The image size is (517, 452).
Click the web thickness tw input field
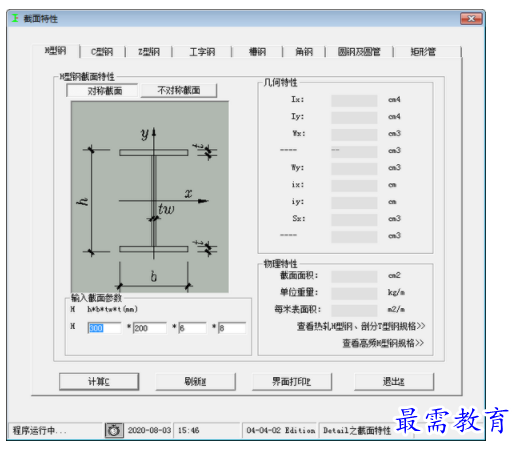pyautogui.click(x=193, y=328)
